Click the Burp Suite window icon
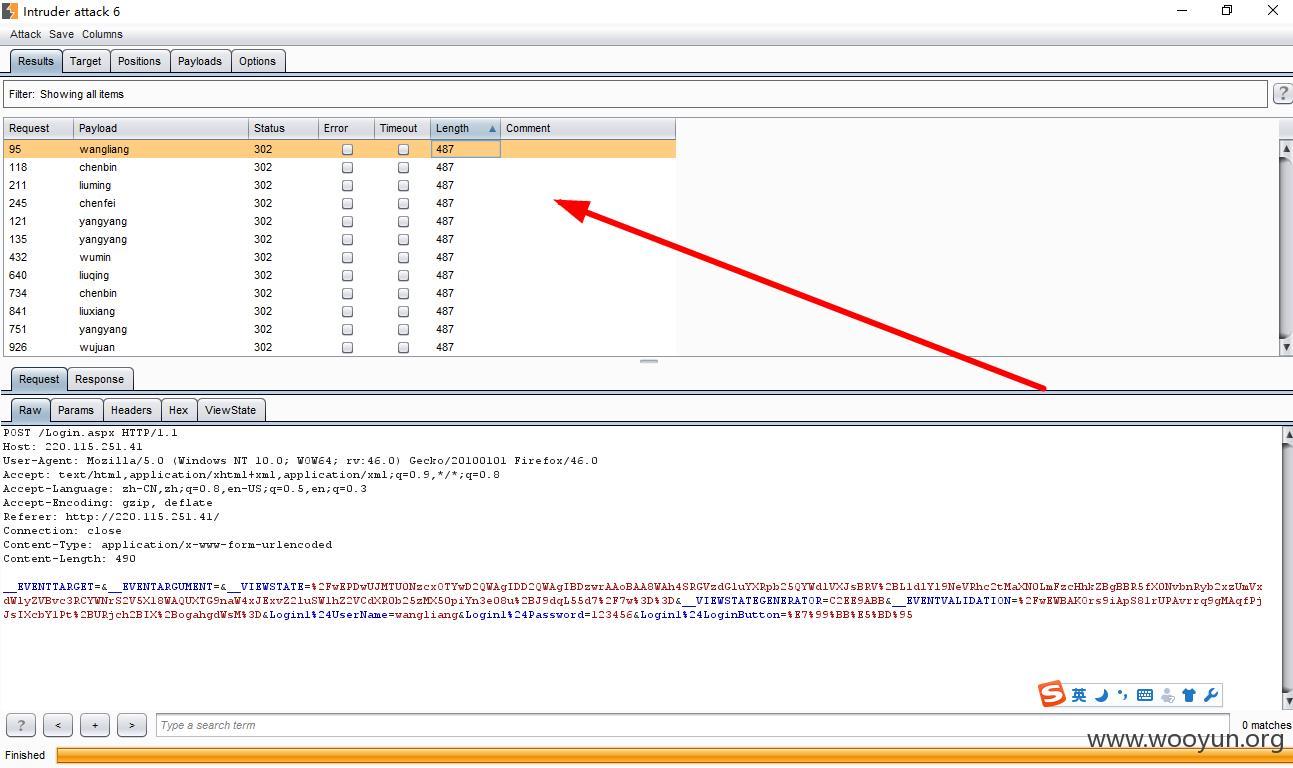 tap(10, 11)
